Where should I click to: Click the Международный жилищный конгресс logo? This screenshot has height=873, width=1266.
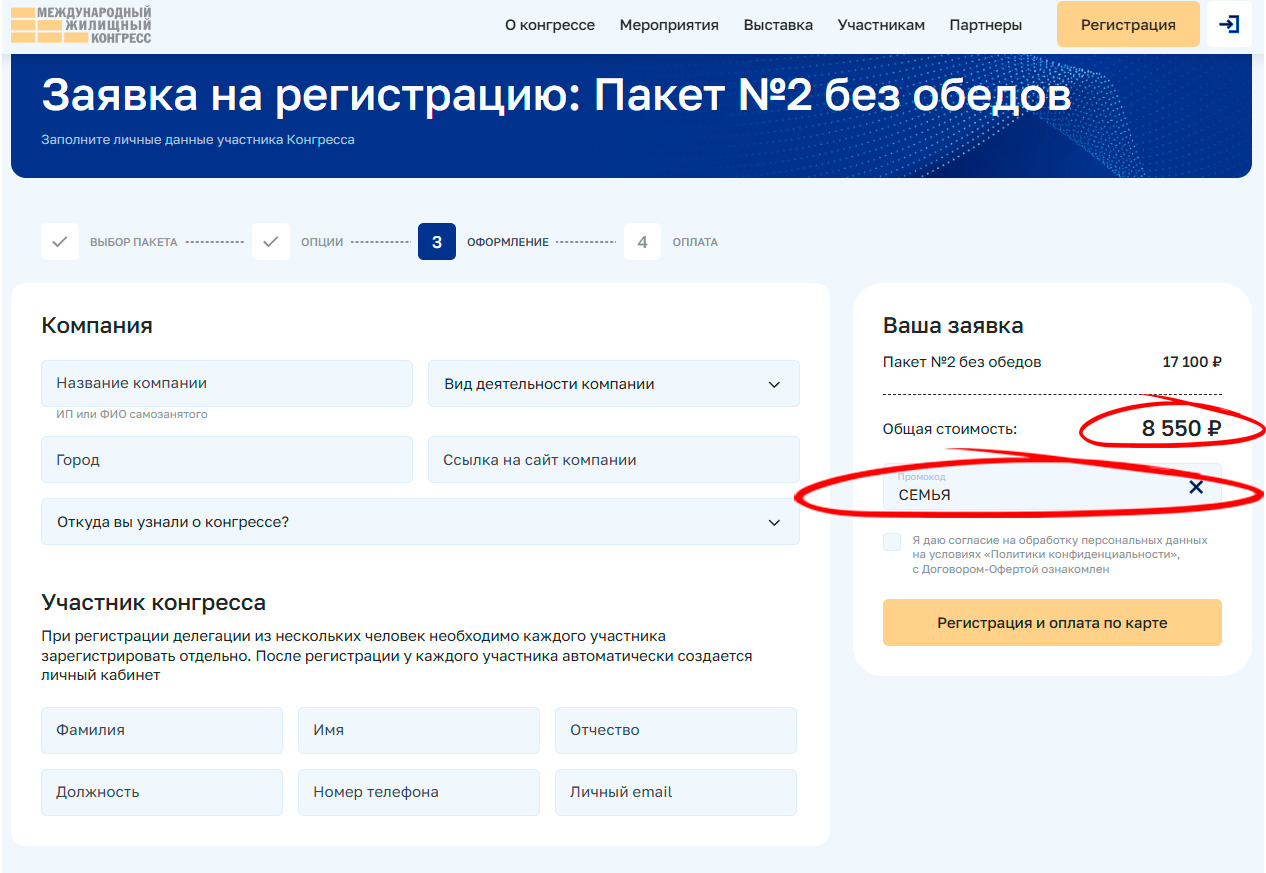[81, 25]
